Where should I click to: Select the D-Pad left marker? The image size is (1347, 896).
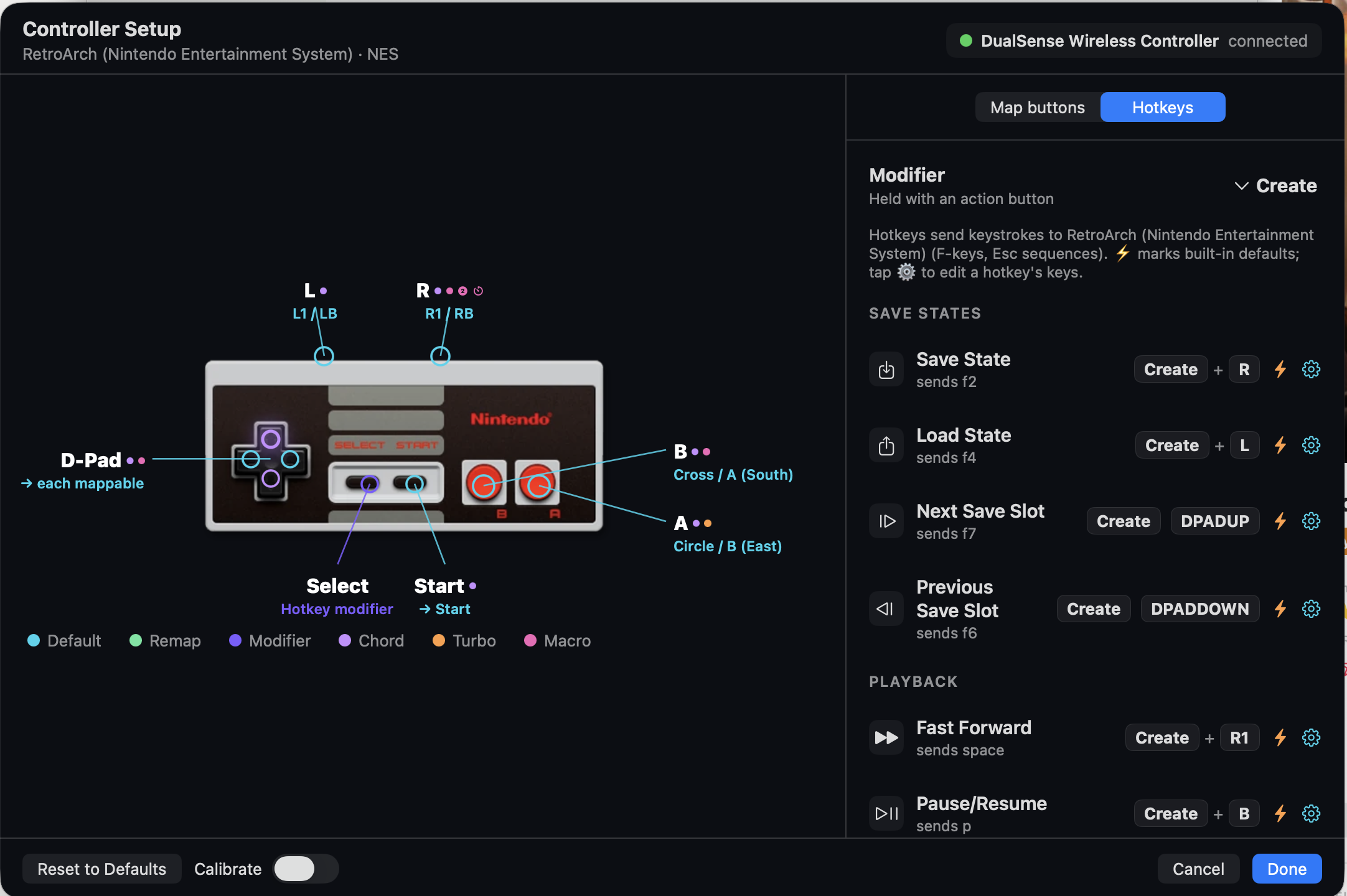pos(251,459)
